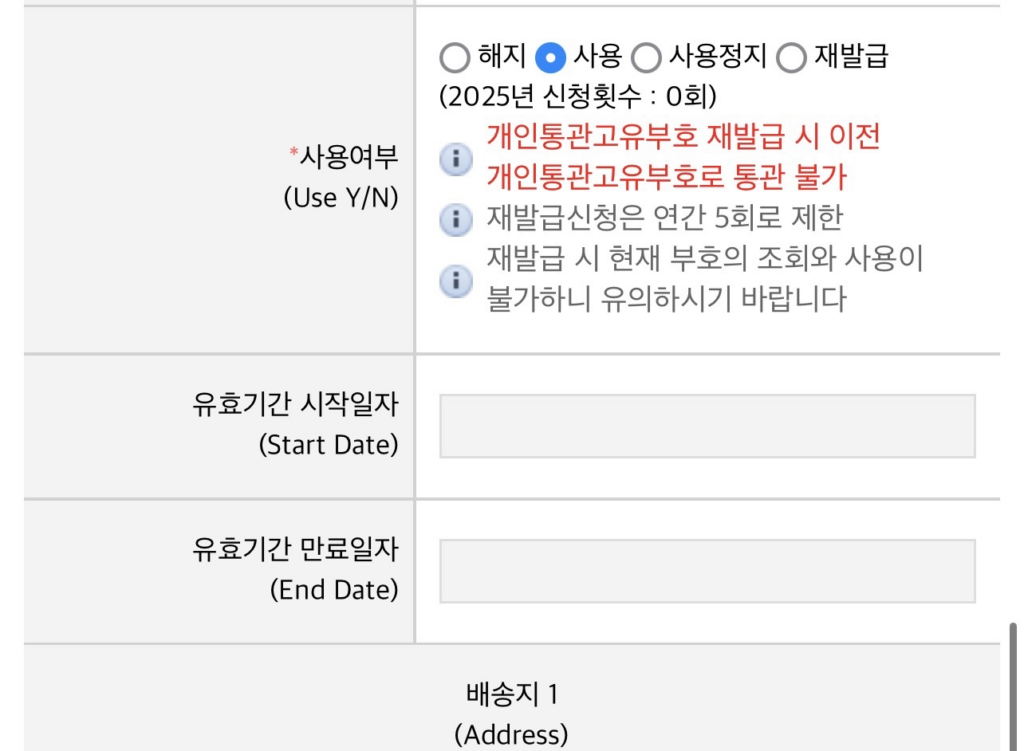This screenshot has height=751, width=1024.
Task: Click the 사용정지 option label text
Action: (x=717, y=56)
